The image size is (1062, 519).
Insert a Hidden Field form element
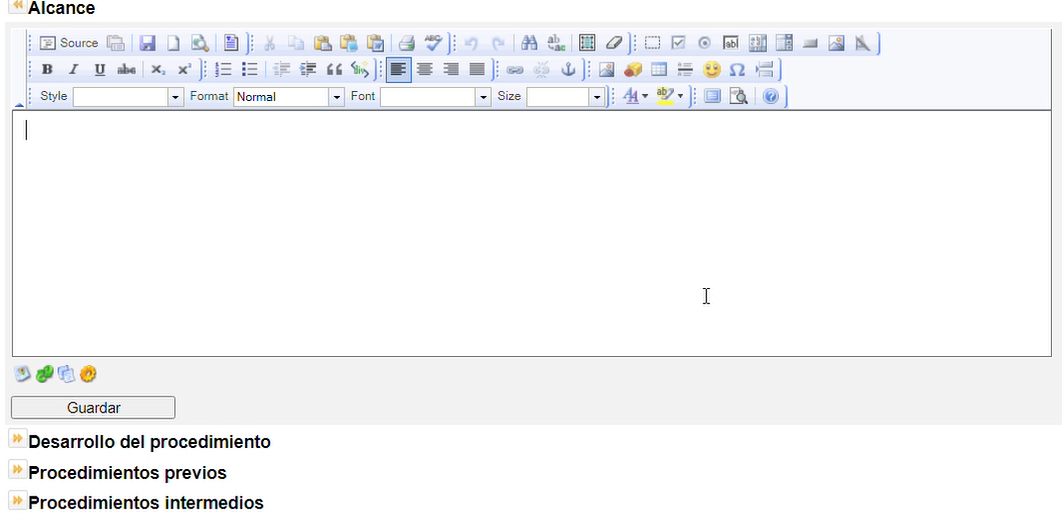coord(862,43)
